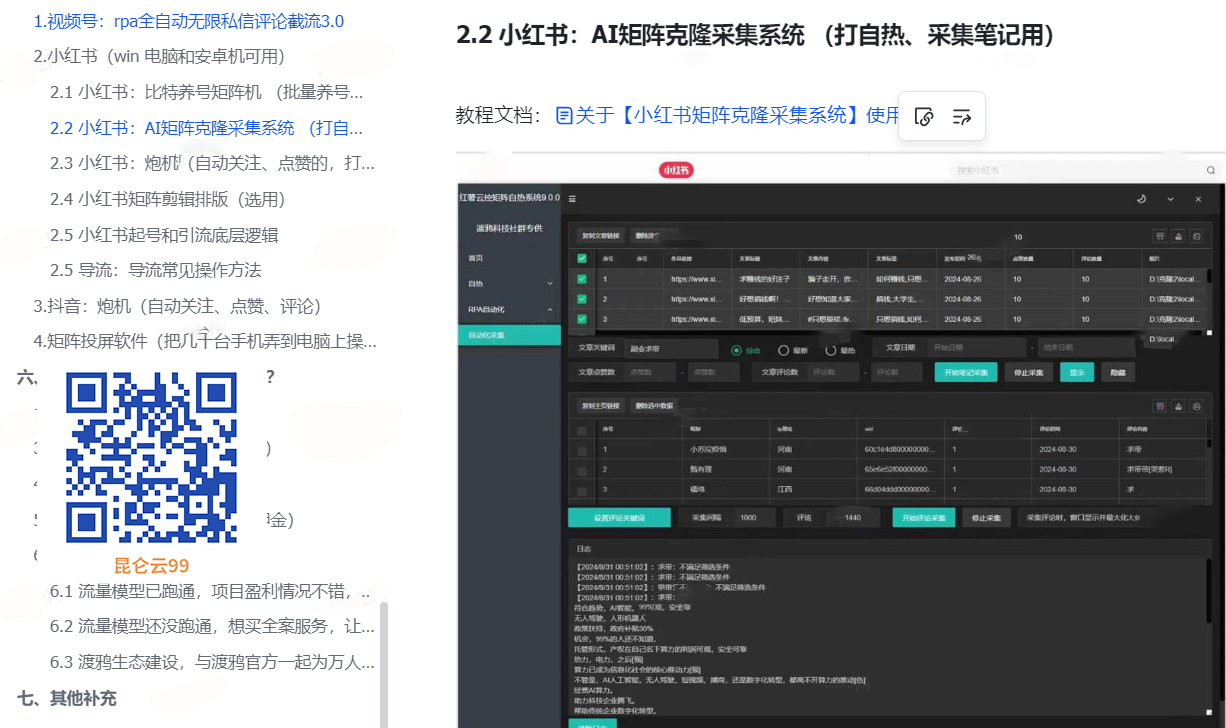
Task: Click the 文章关键词 input containing 副业求带
Action: [x=672, y=349]
